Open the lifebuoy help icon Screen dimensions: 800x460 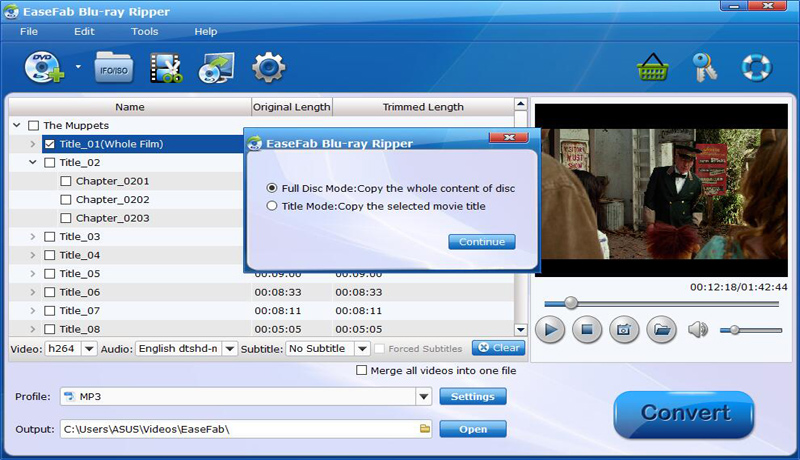(757, 67)
